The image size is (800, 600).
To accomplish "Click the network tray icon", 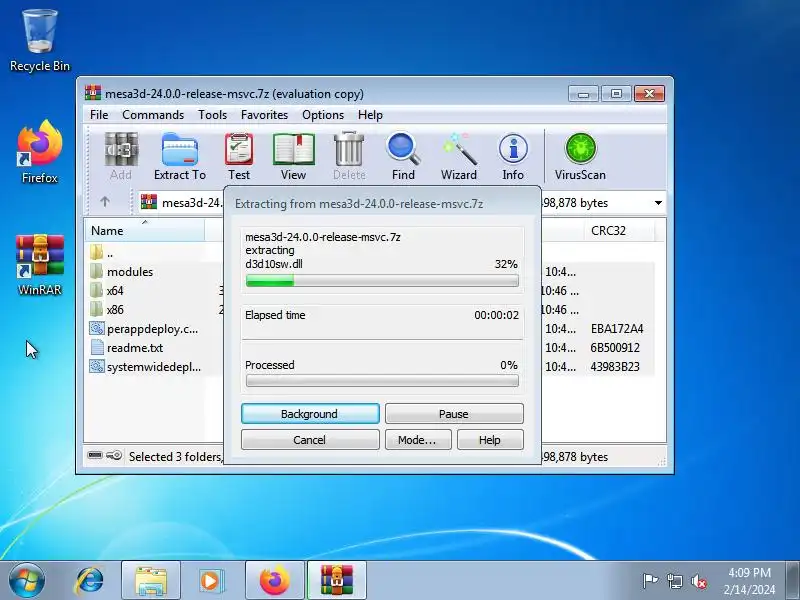I will [x=674, y=581].
